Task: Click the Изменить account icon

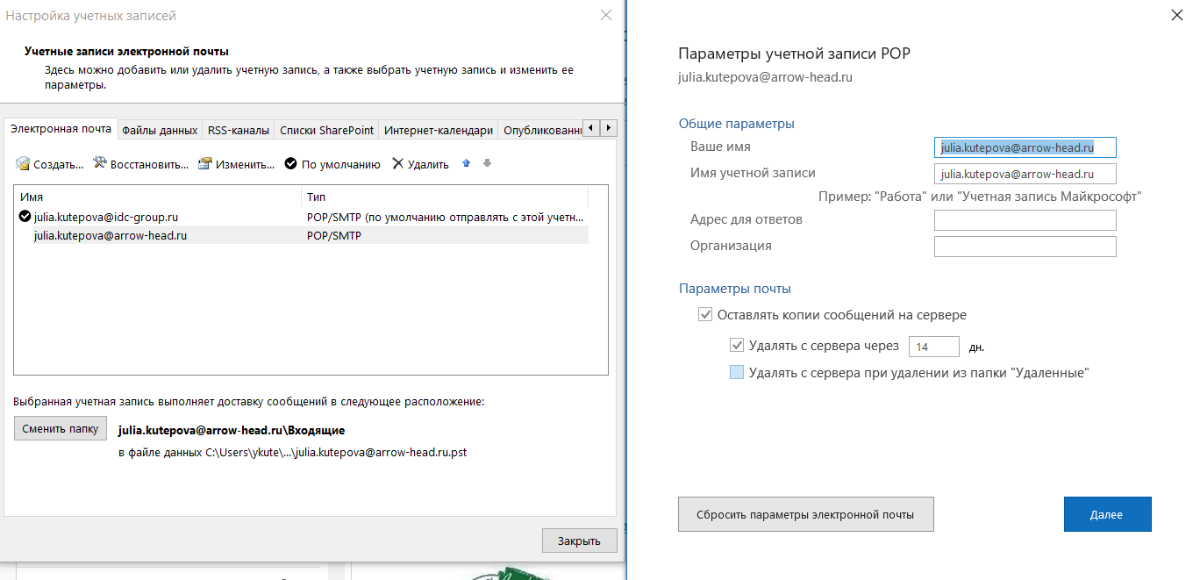Action: [x=206, y=164]
